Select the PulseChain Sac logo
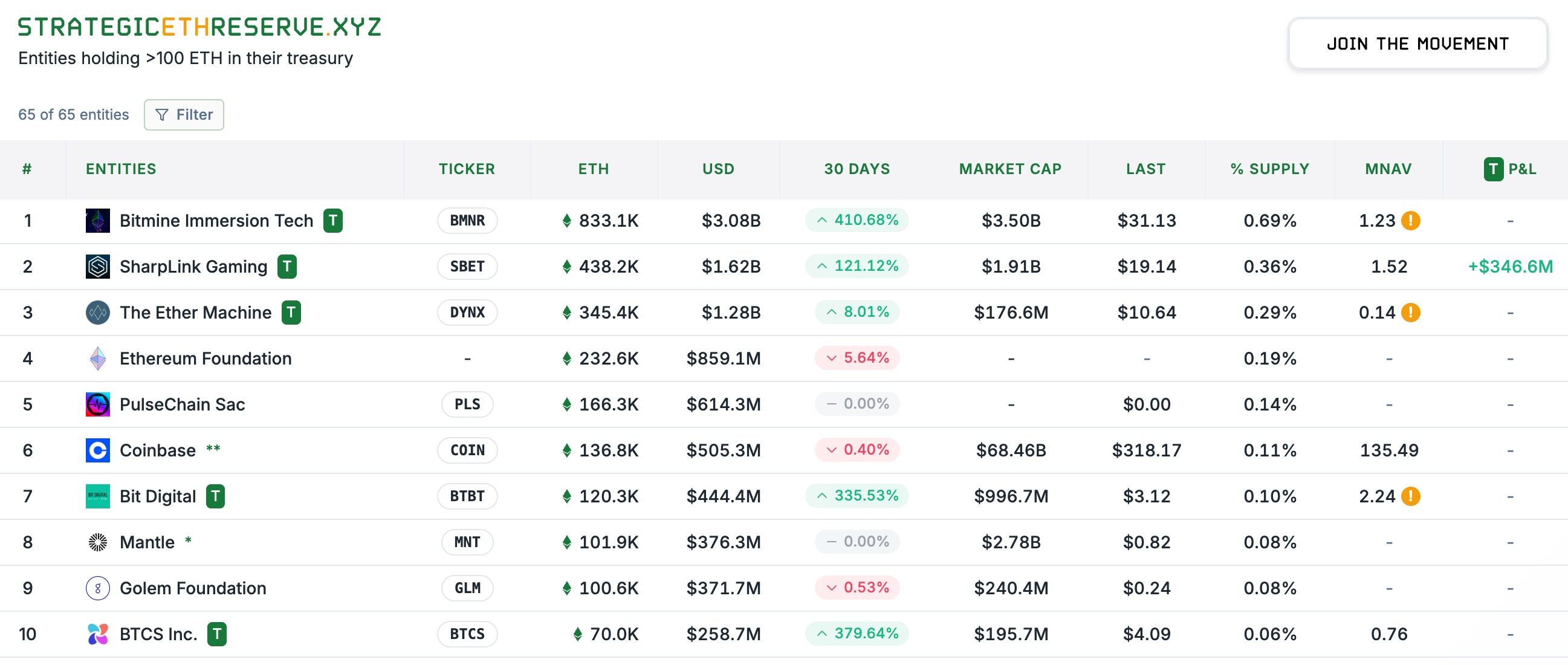Screen dimensions: 1568x665 pos(97,404)
